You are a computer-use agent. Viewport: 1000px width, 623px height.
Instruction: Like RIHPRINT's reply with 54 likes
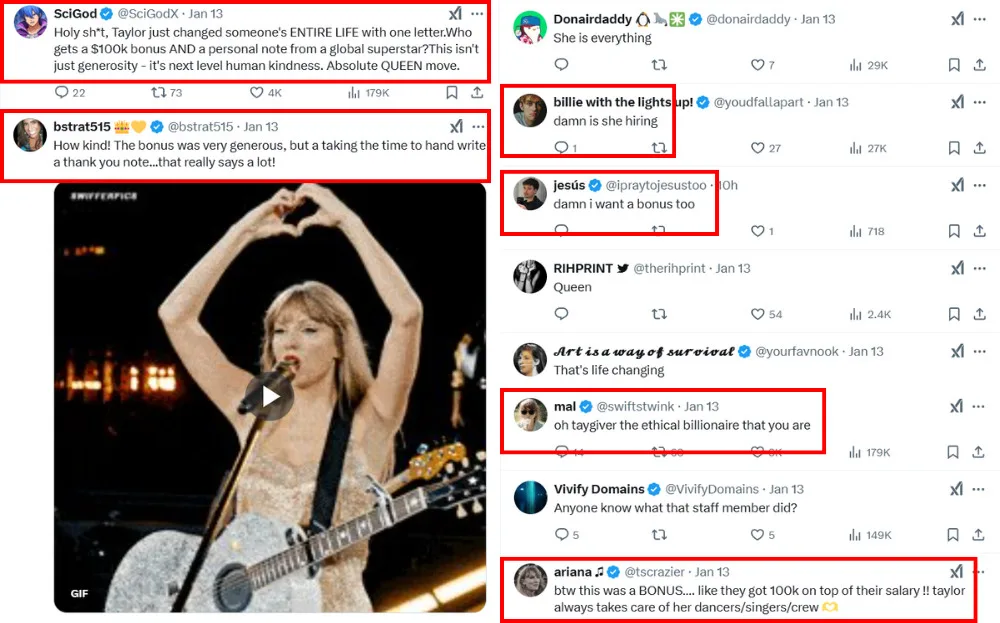[758, 314]
